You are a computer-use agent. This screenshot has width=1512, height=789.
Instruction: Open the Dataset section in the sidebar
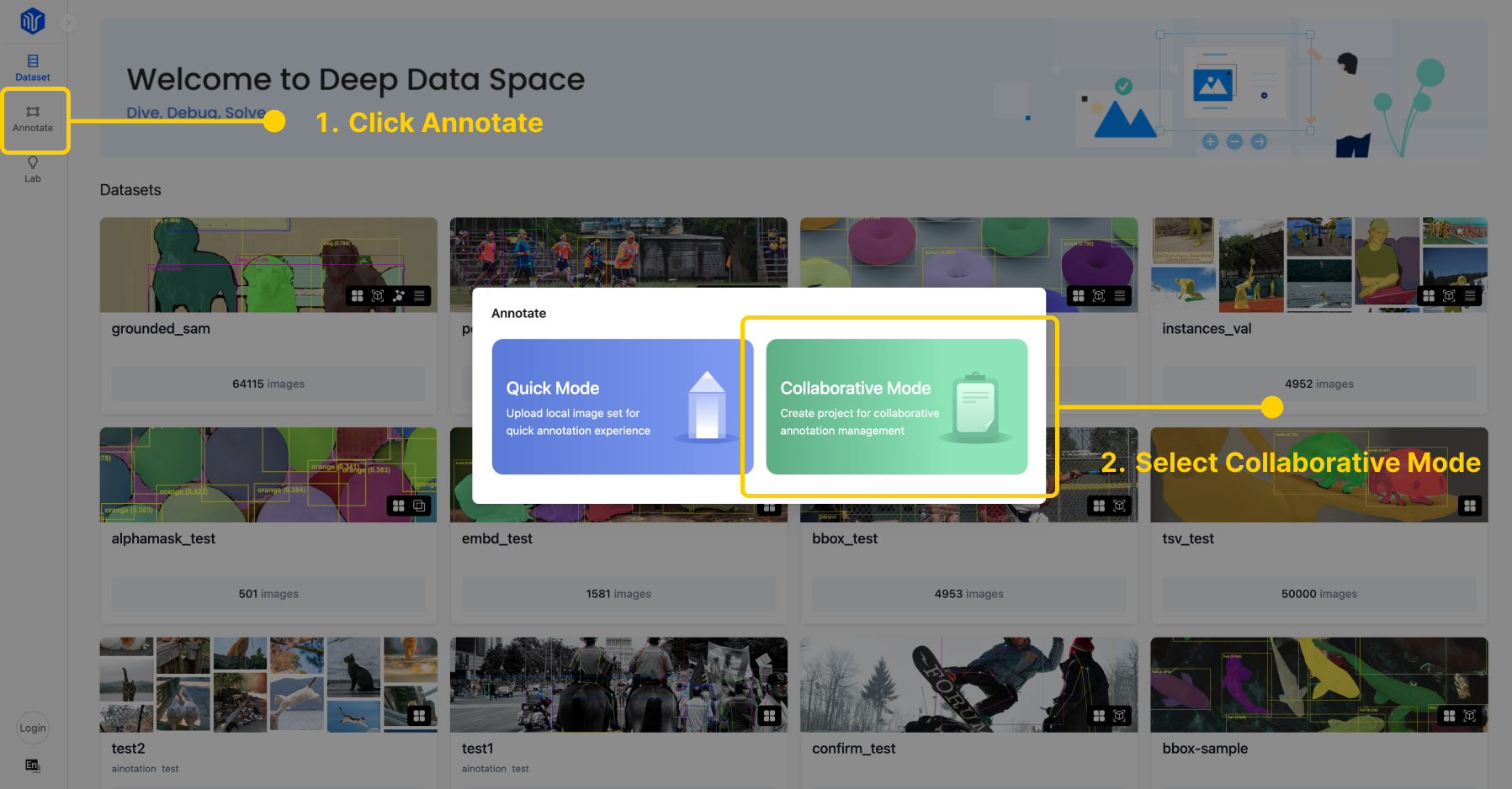33,68
